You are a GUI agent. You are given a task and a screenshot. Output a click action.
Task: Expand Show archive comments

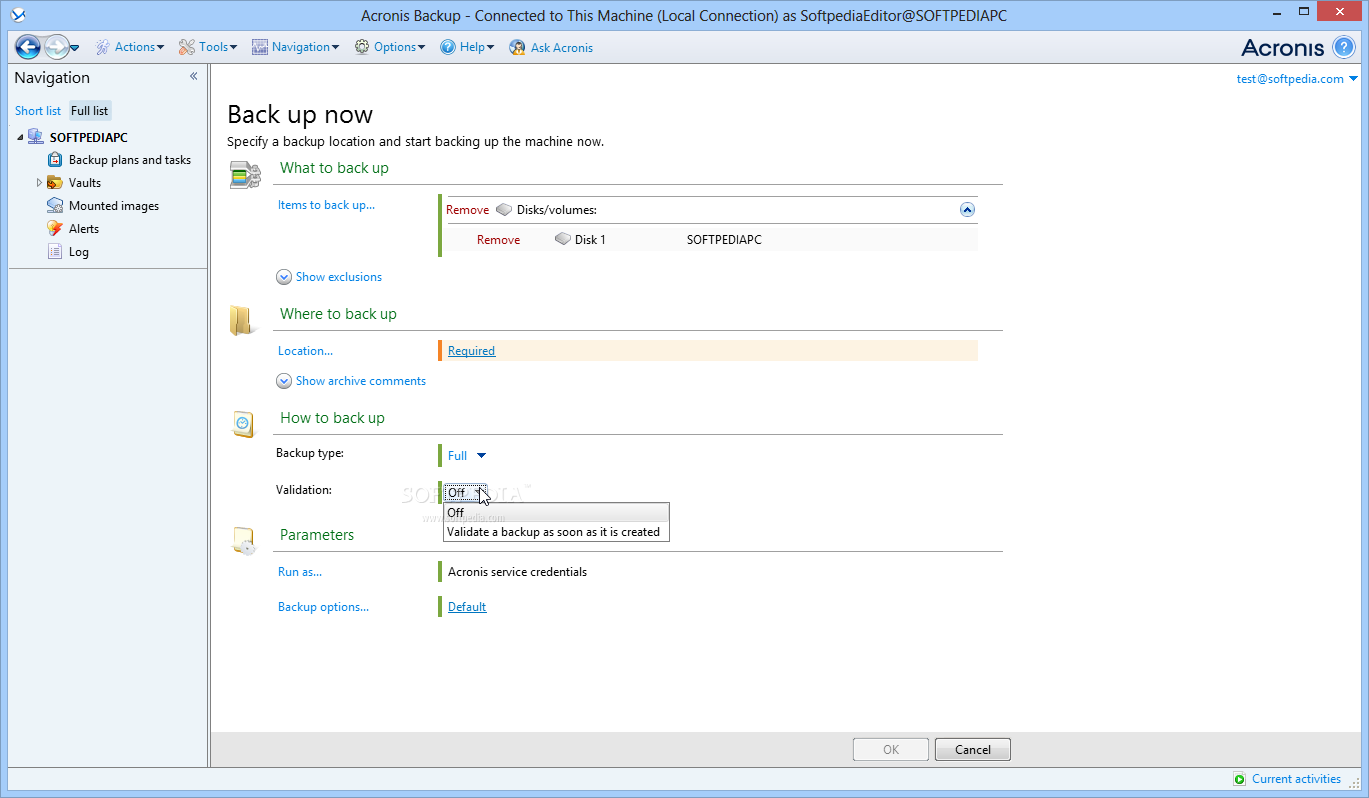[351, 381]
